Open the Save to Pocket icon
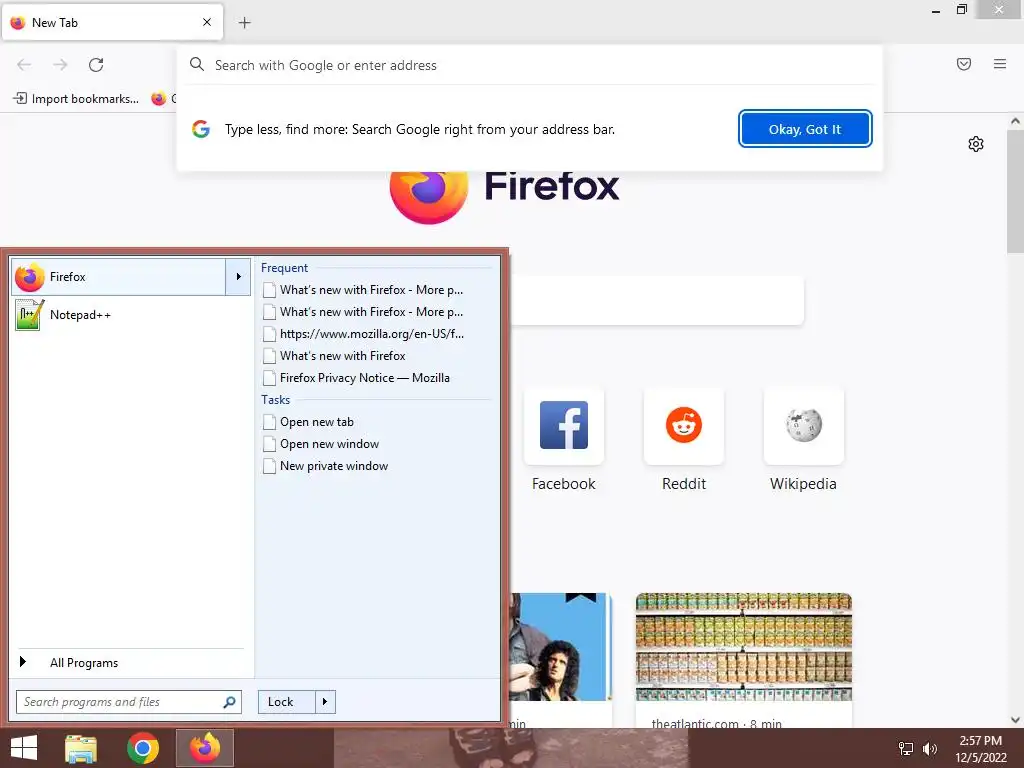 [964, 64]
